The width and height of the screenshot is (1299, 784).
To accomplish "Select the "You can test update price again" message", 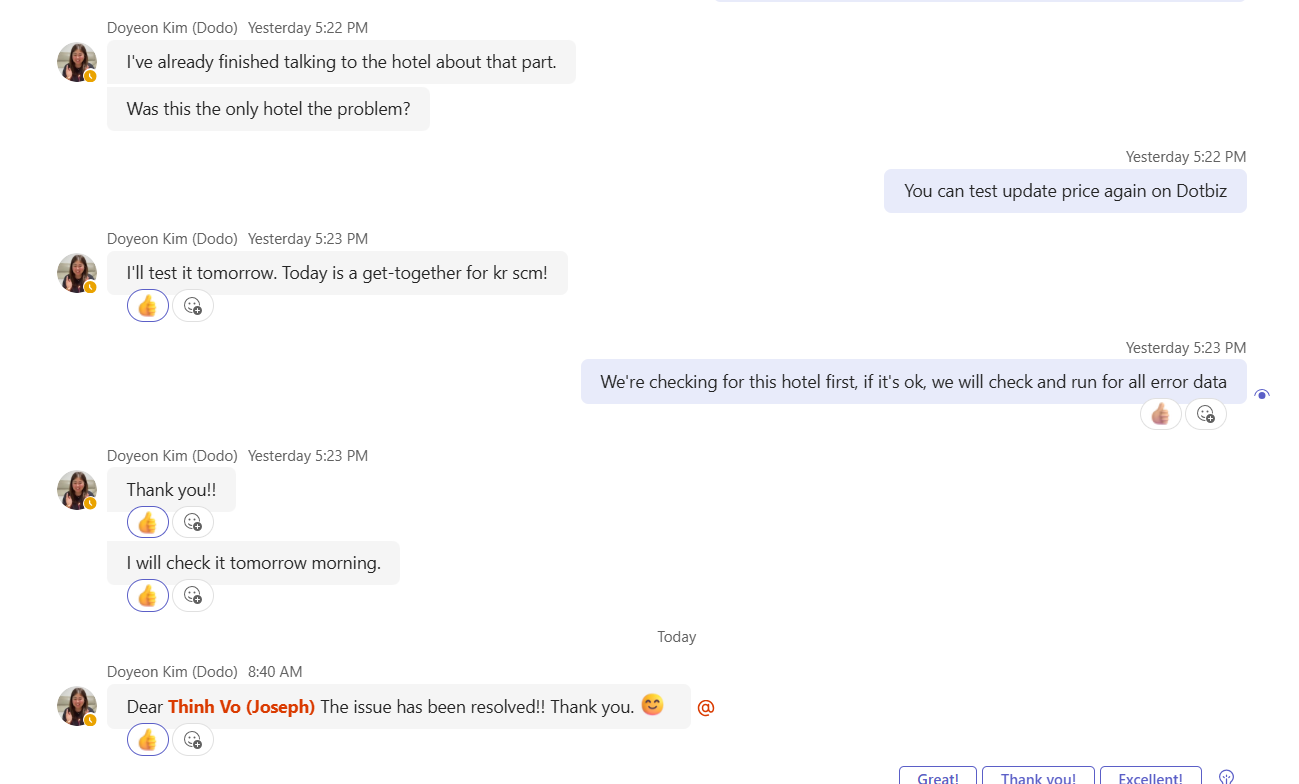I will (1064, 191).
